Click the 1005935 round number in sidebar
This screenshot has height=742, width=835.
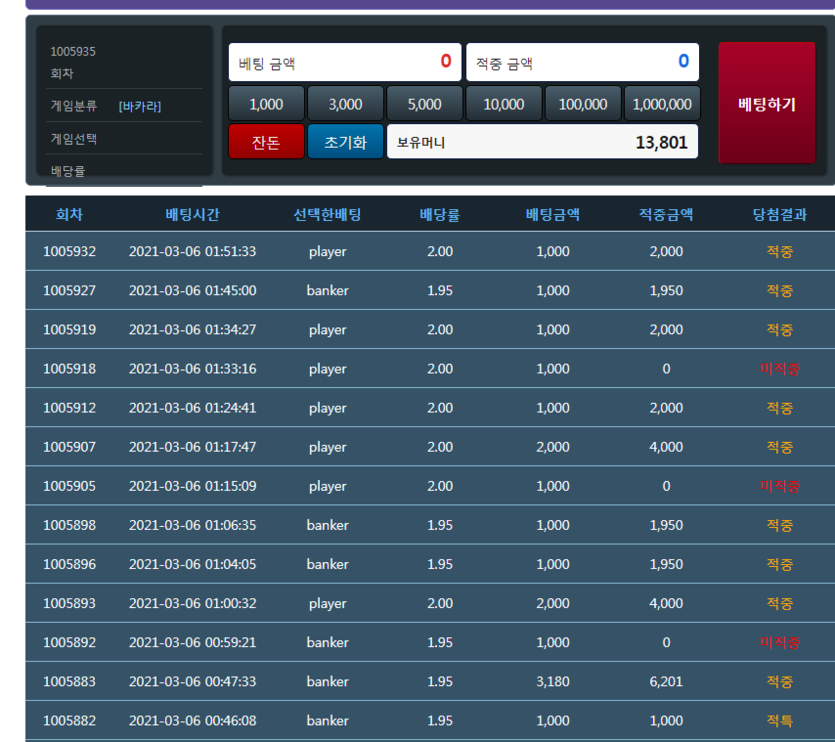pos(73,52)
